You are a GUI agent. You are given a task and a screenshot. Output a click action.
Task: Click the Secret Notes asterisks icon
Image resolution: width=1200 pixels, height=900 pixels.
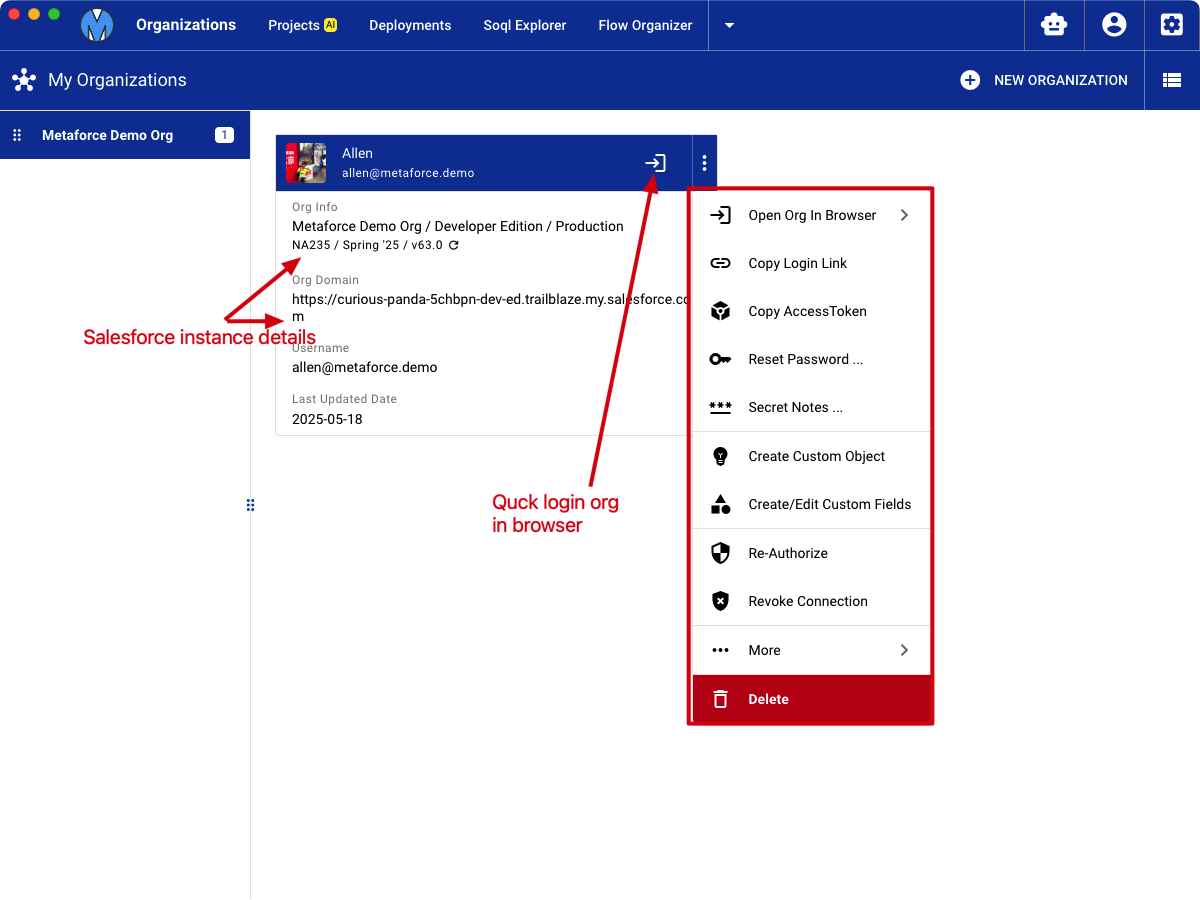(720, 407)
